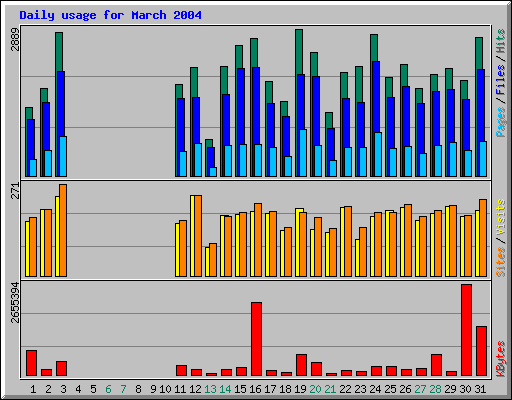
Task: Click day 7 weekend label
Action: [x=123, y=389]
